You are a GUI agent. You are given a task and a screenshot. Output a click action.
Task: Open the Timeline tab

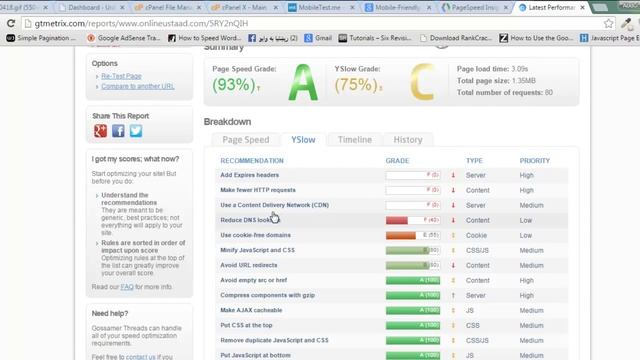coord(355,140)
